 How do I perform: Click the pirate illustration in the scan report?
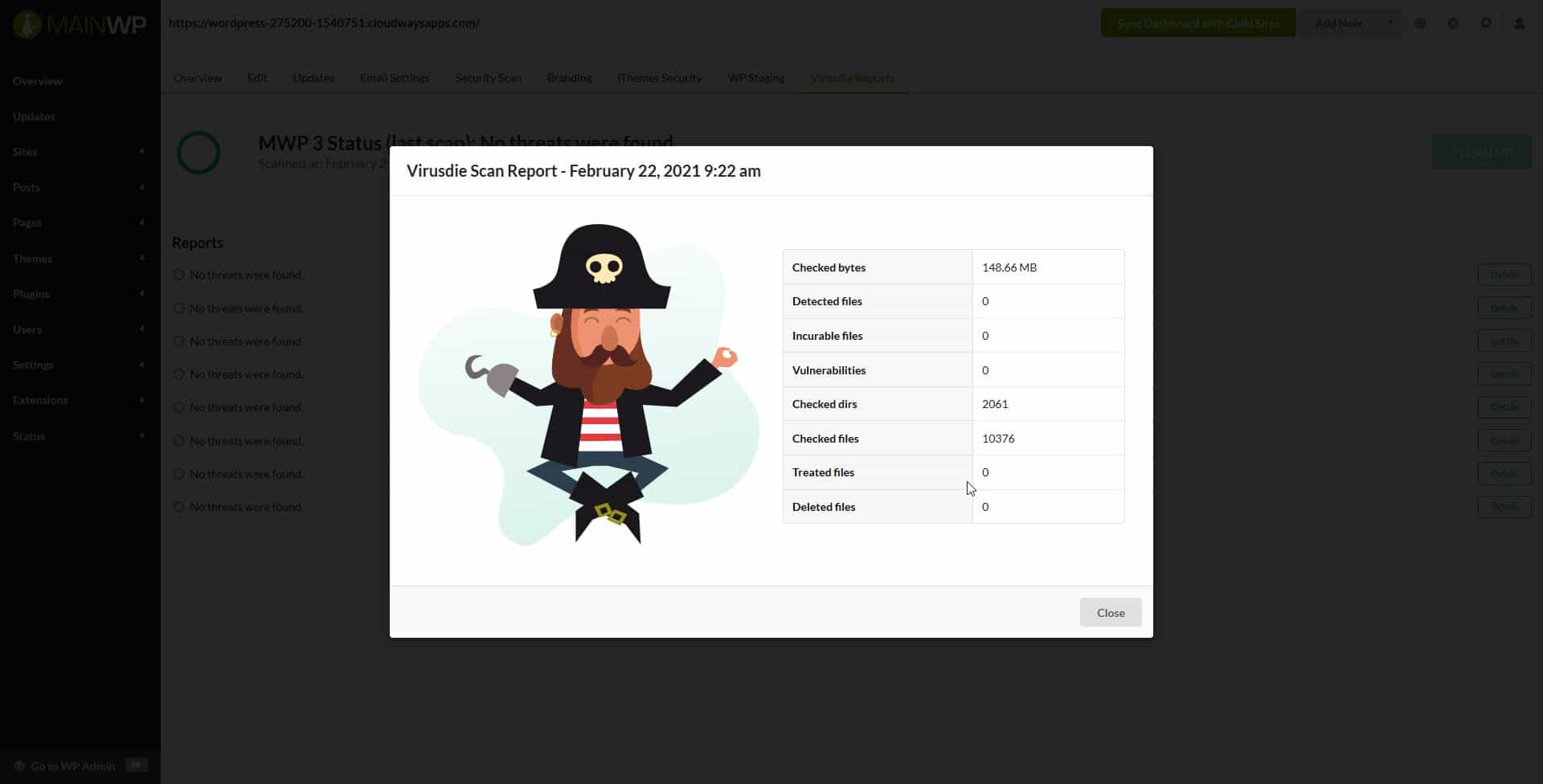click(x=588, y=386)
